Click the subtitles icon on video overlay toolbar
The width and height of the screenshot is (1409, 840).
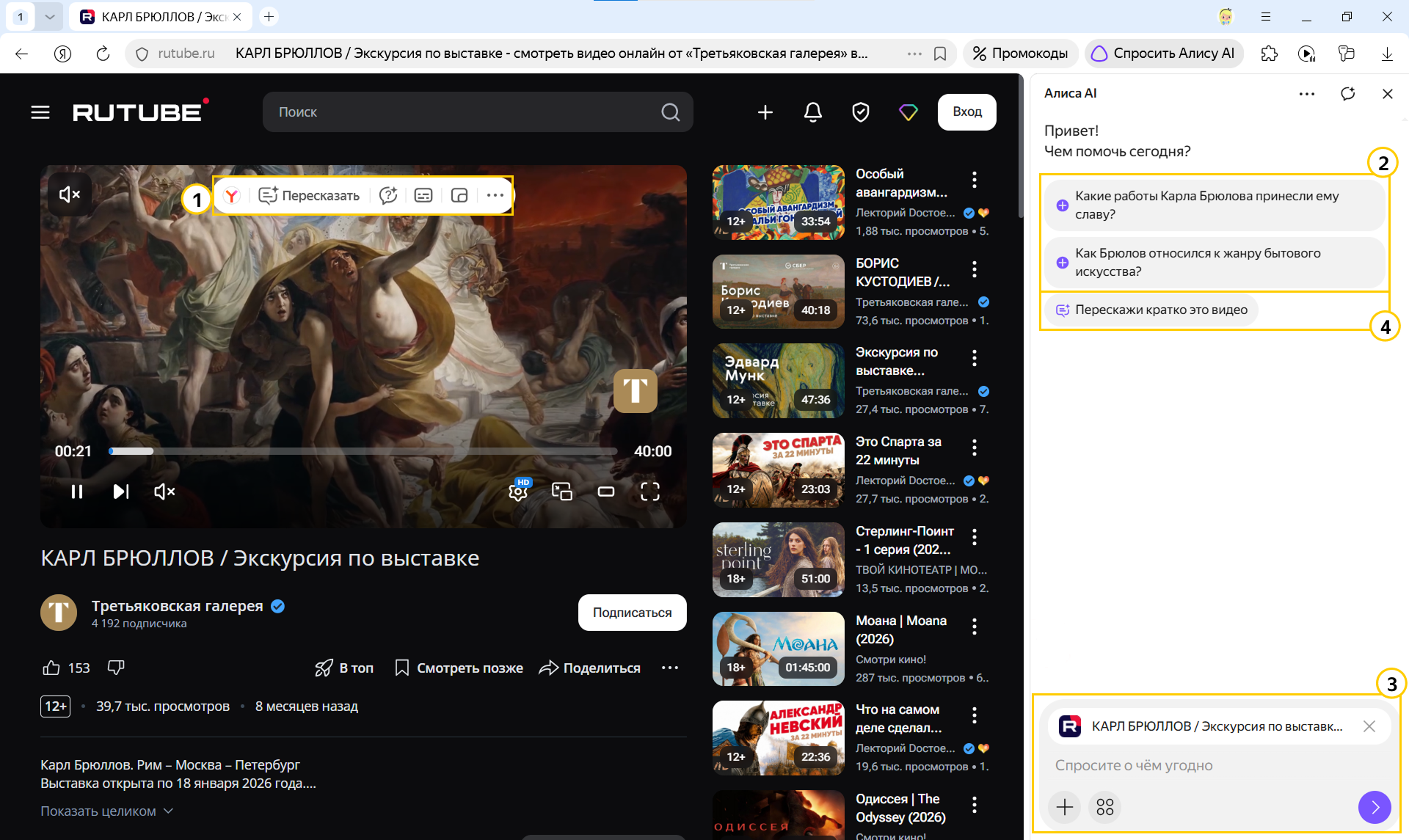click(423, 195)
